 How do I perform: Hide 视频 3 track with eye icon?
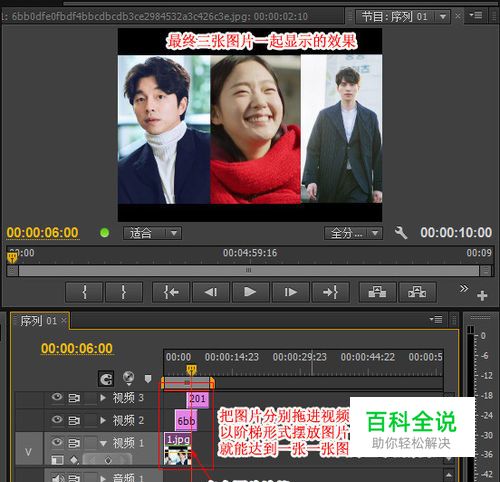coord(57,397)
